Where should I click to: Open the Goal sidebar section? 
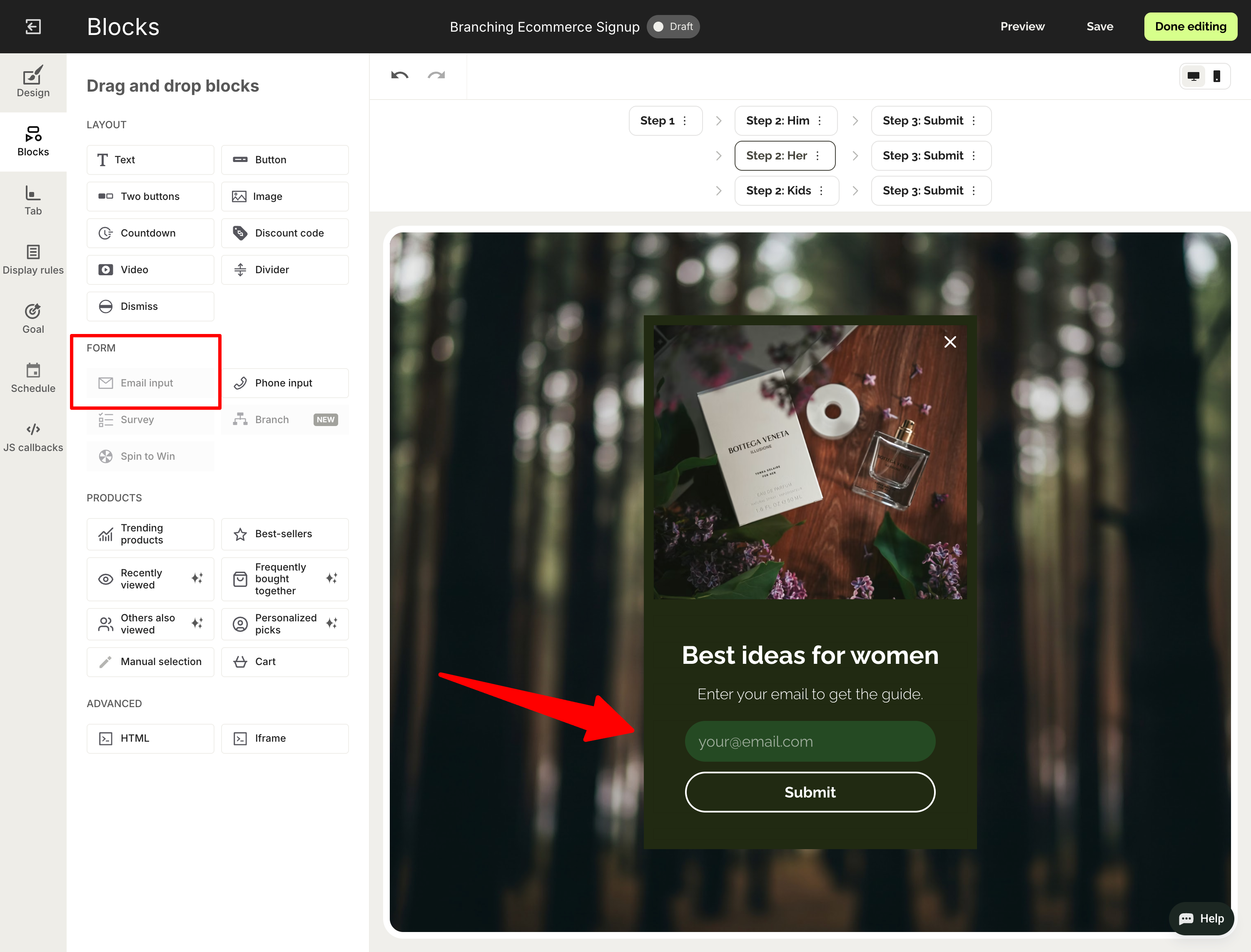tap(33, 319)
